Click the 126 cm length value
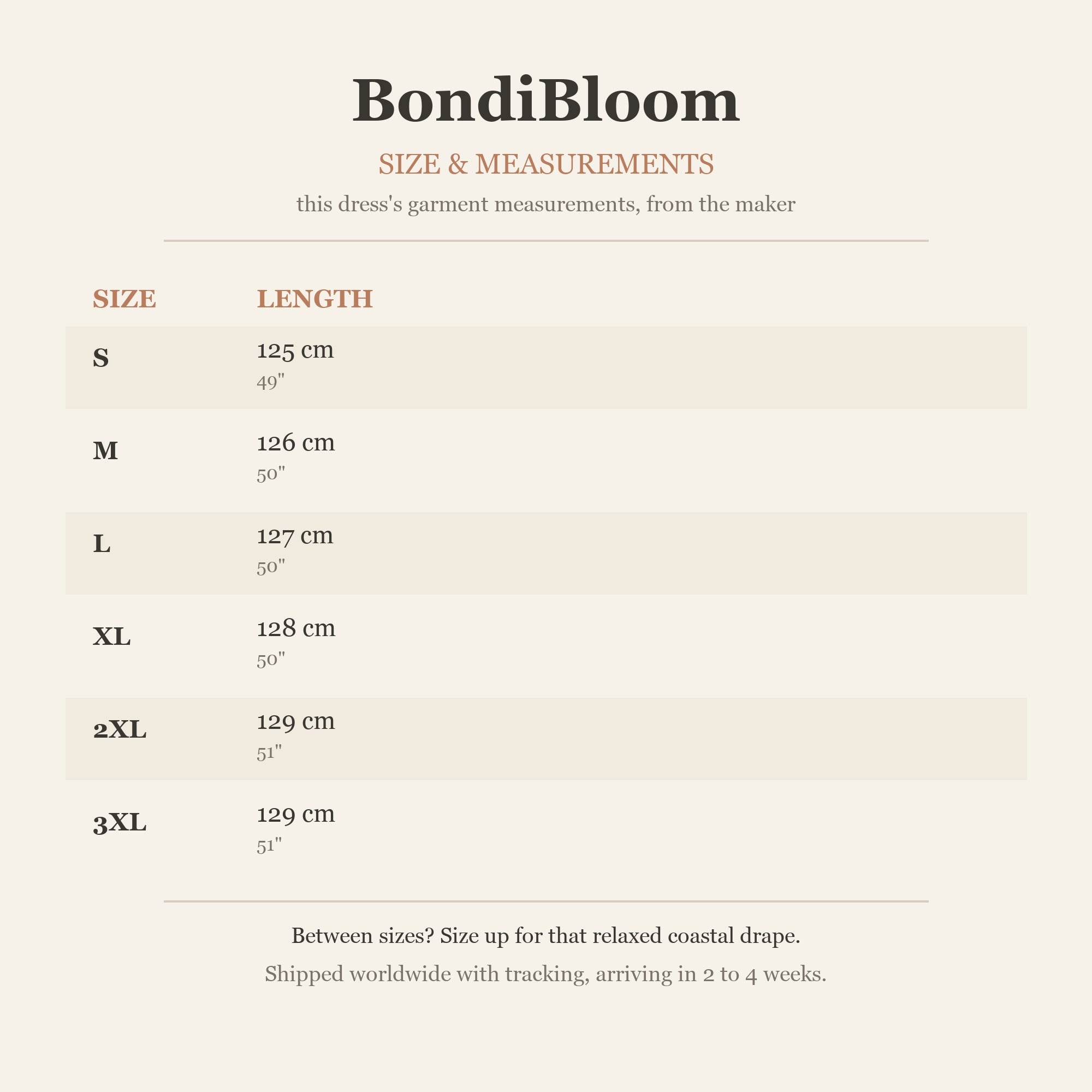The height and width of the screenshot is (1092, 1092). pos(295,443)
